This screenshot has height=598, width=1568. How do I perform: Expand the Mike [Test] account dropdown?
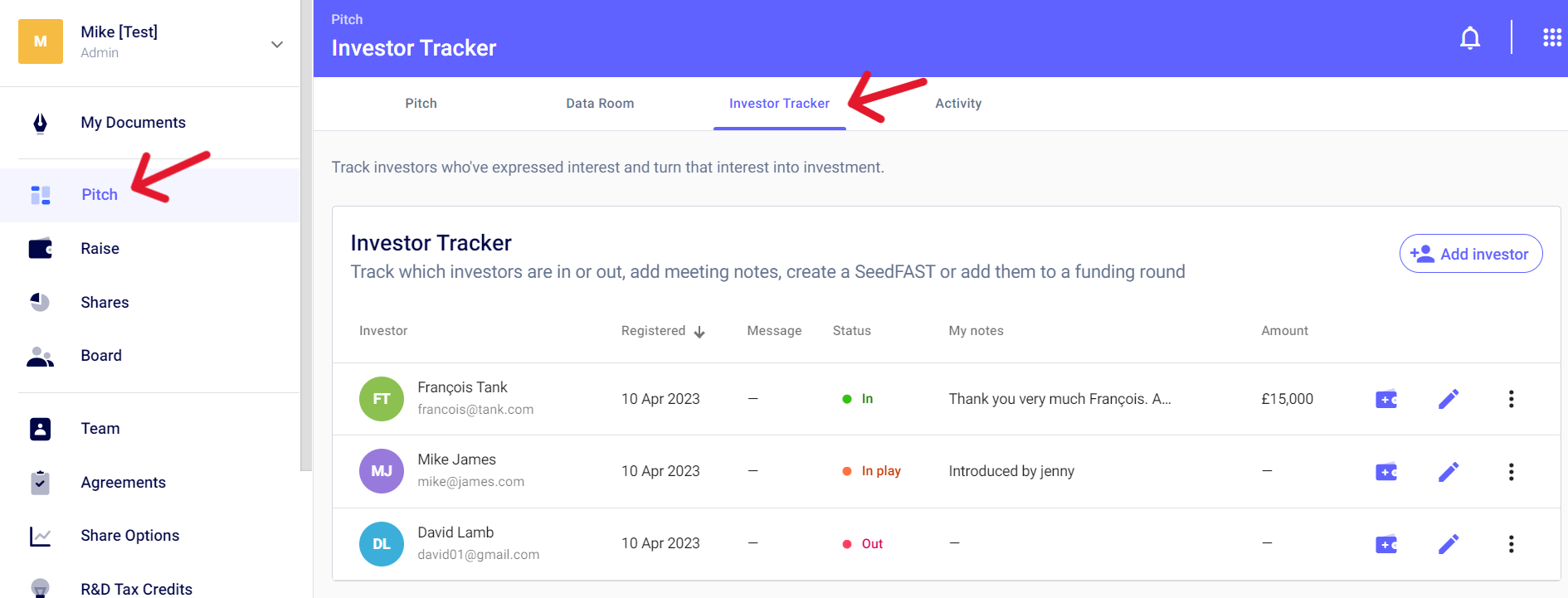click(x=277, y=44)
